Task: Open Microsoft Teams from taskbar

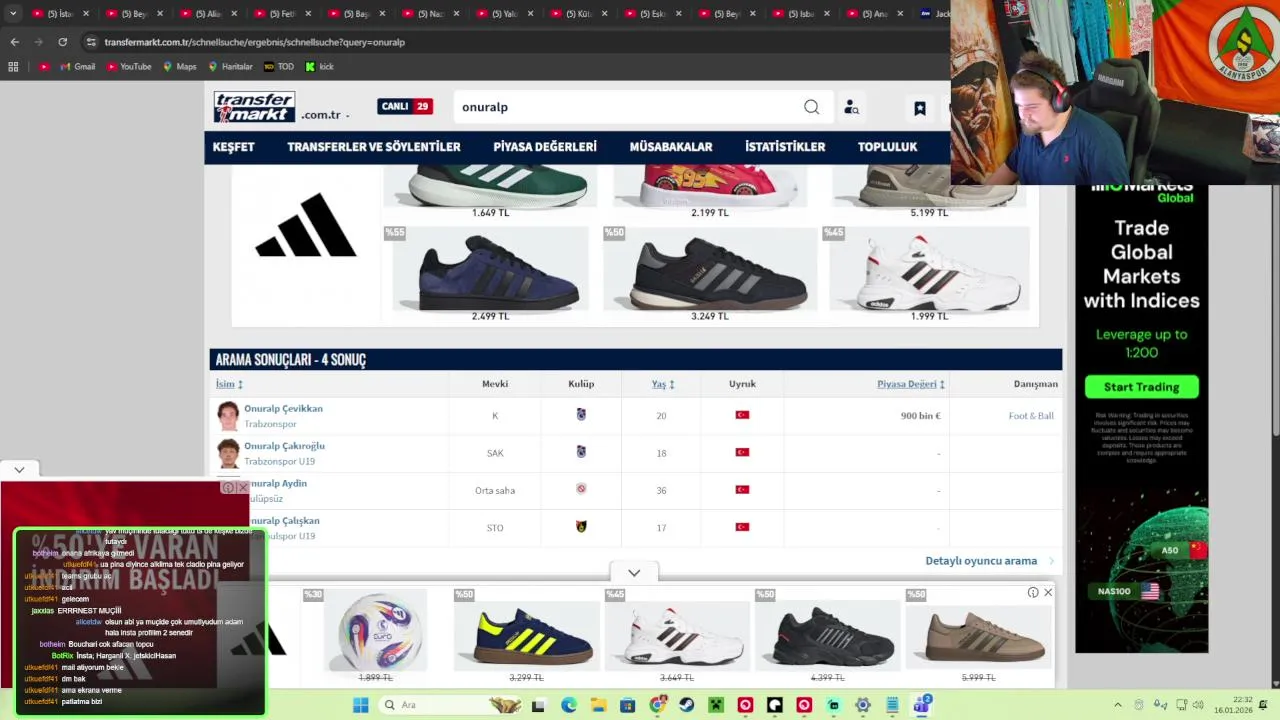Action: [x=922, y=705]
